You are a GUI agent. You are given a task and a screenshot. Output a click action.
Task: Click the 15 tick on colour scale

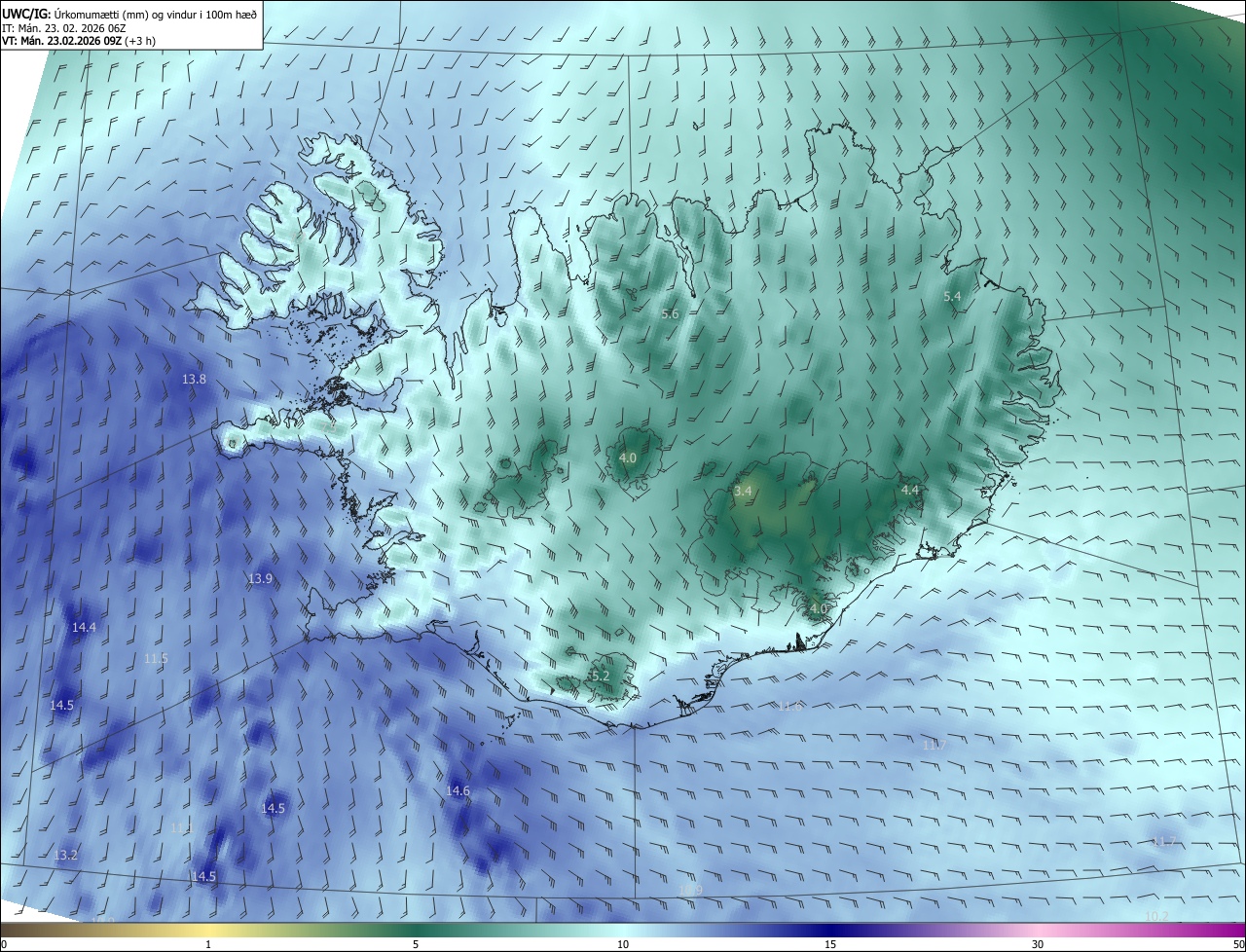point(830,944)
